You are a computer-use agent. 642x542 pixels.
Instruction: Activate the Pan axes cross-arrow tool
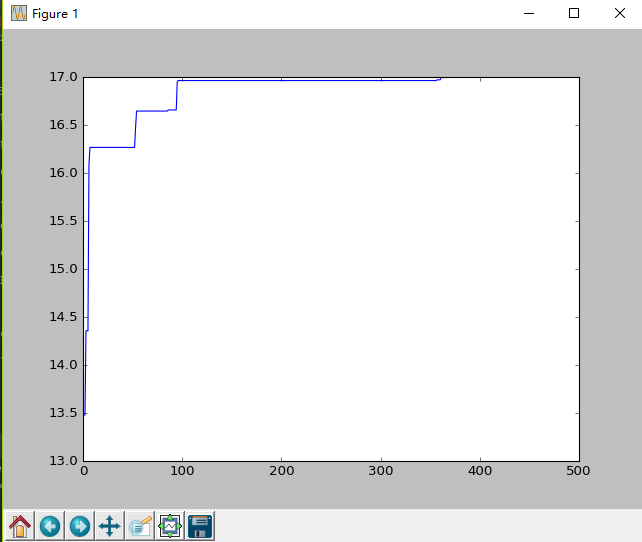pos(110,526)
